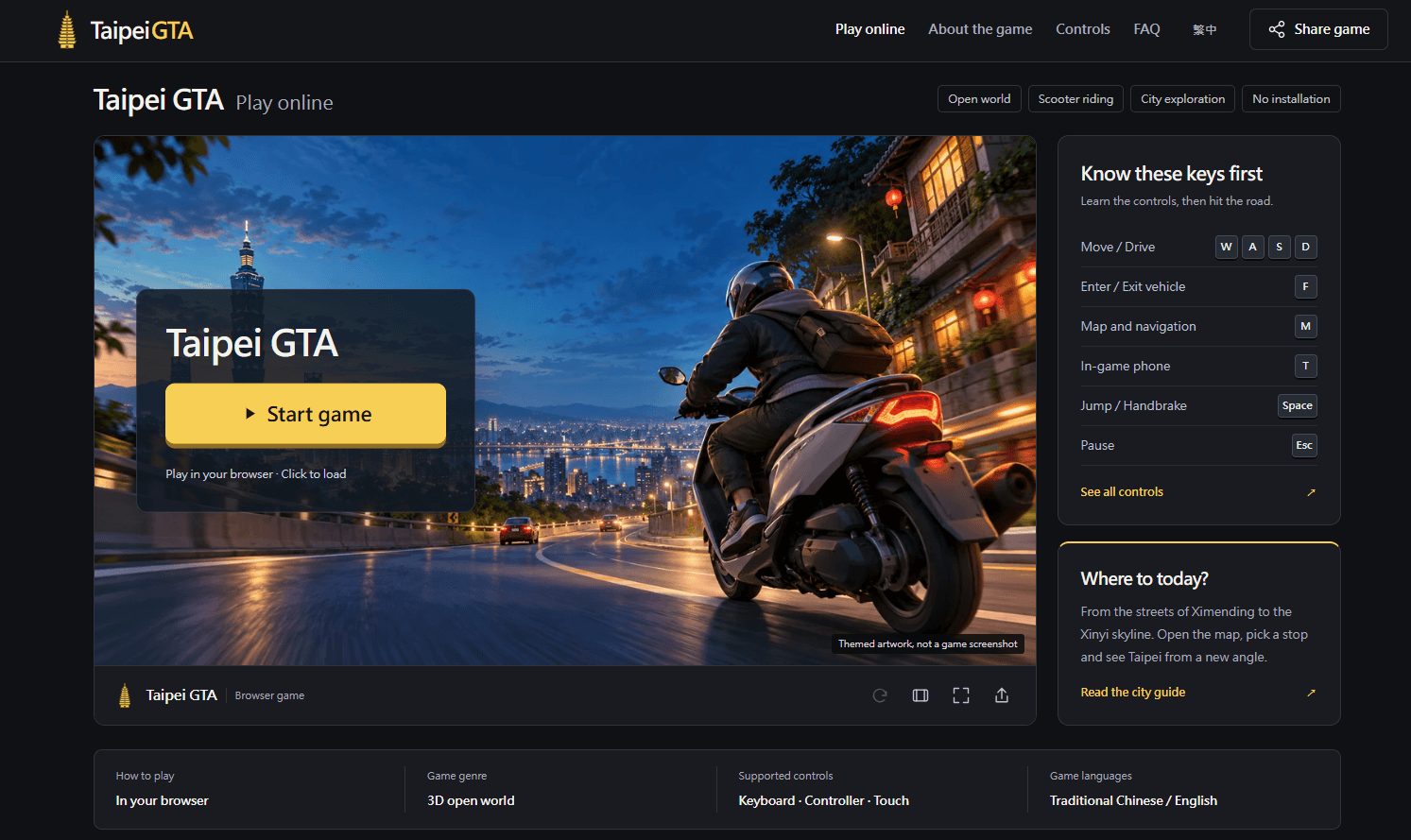Click the Share game button
This screenshot has height=840, width=1411.
coord(1318,29)
